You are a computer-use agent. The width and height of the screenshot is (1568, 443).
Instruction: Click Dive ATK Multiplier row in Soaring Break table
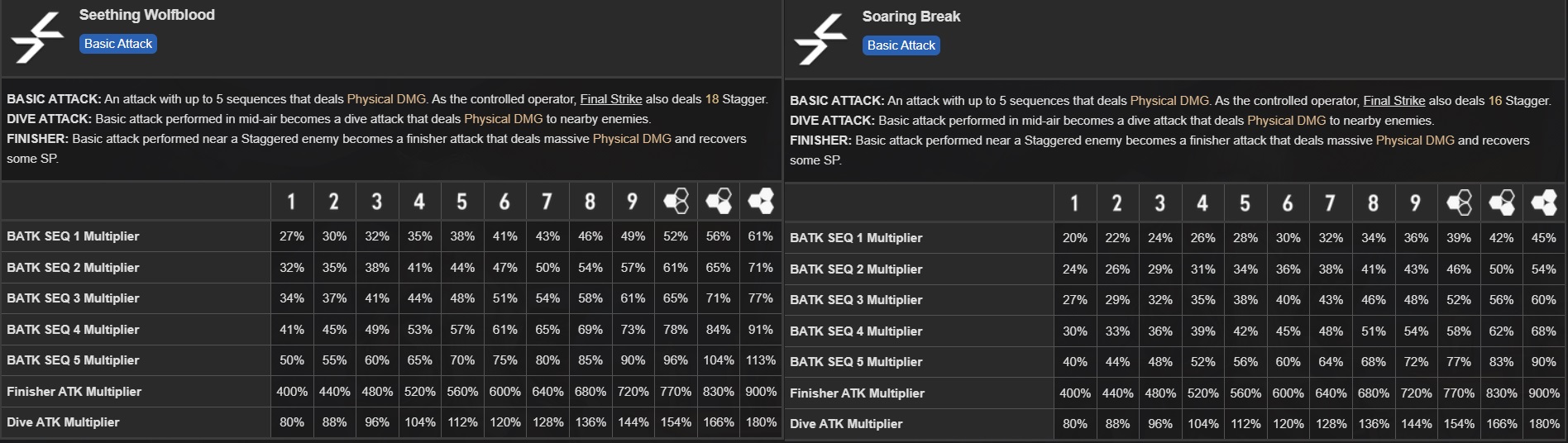tap(846, 424)
